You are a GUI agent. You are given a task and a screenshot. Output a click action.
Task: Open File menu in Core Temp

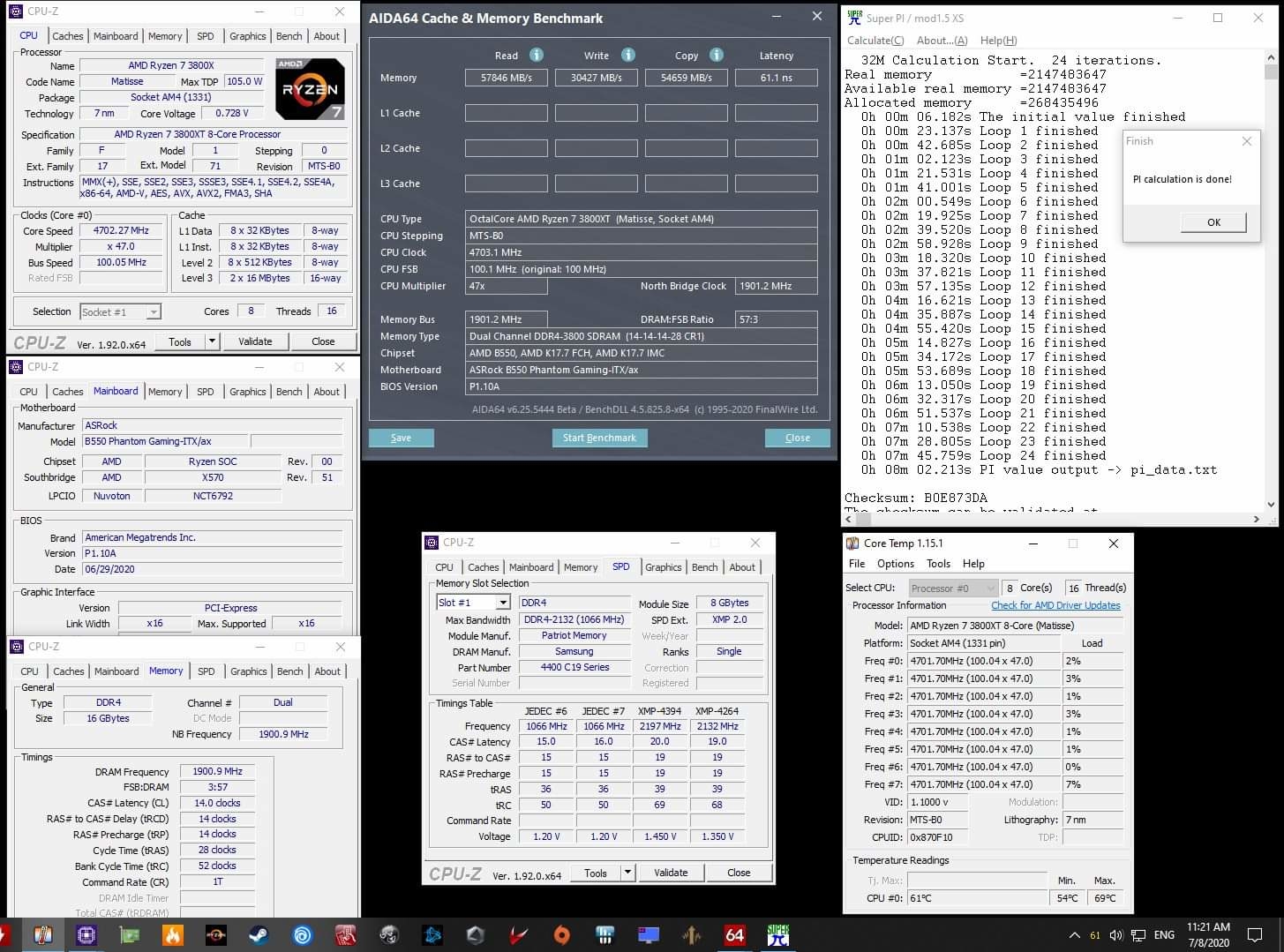857,564
